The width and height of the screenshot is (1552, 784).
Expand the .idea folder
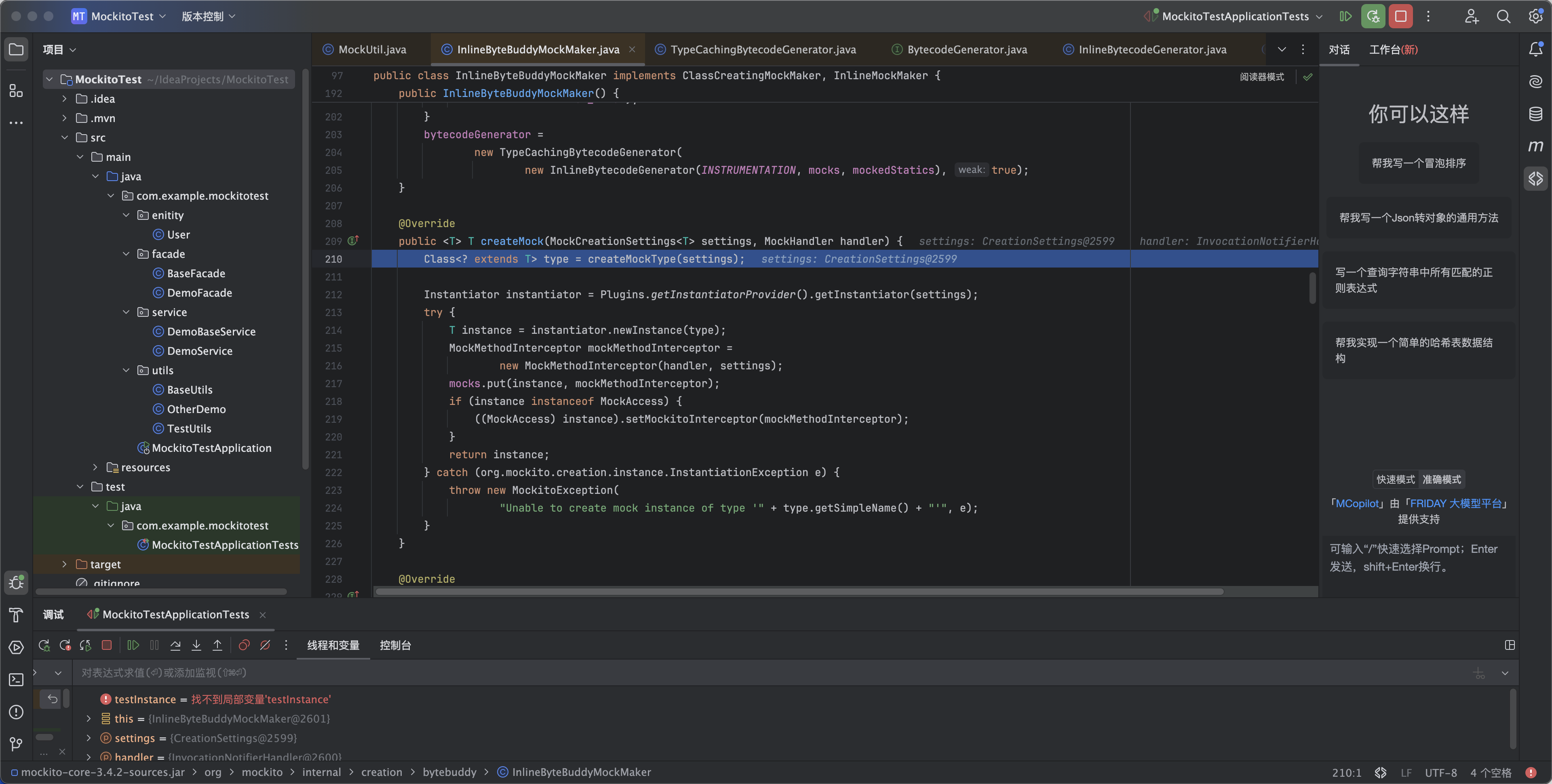pyautogui.click(x=65, y=99)
